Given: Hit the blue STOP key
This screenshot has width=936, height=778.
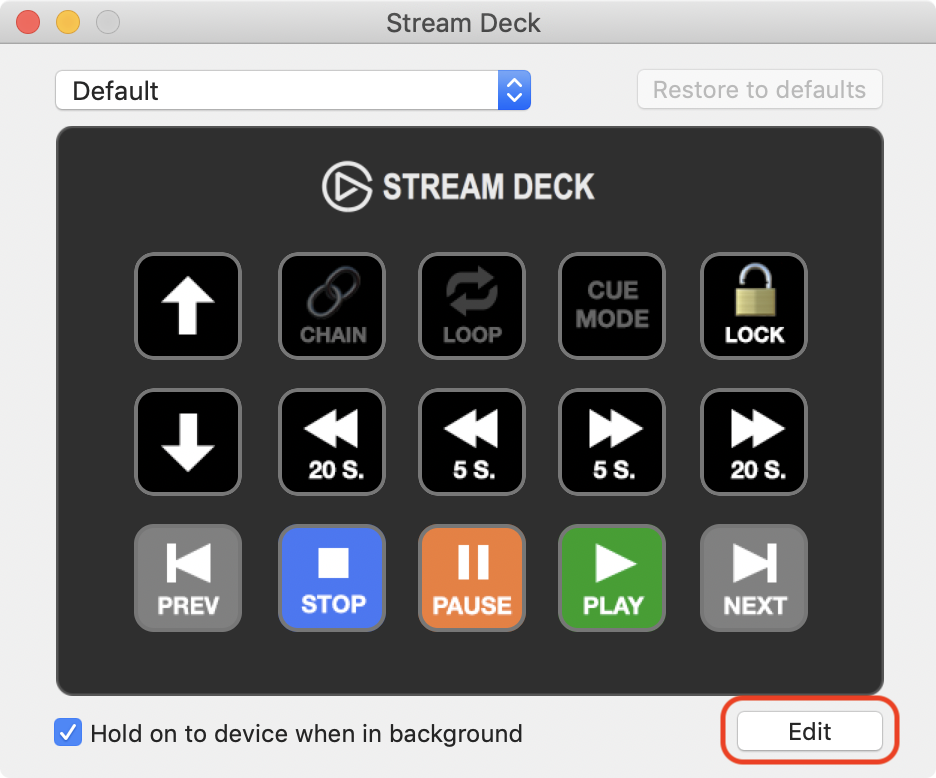Looking at the screenshot, I should pyautogui.click(x=332, y=578).
